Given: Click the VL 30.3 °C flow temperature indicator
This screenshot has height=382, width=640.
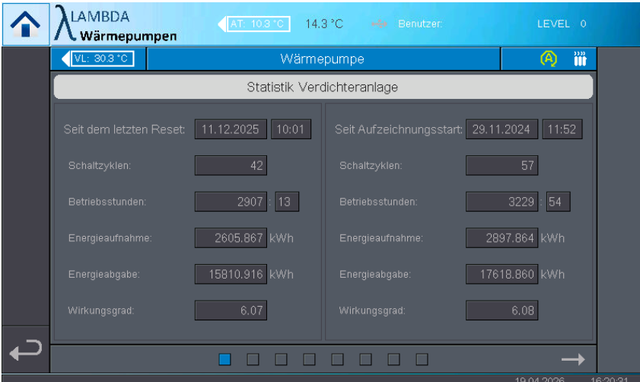Looking at the screenshot, I should click(98, 59).
